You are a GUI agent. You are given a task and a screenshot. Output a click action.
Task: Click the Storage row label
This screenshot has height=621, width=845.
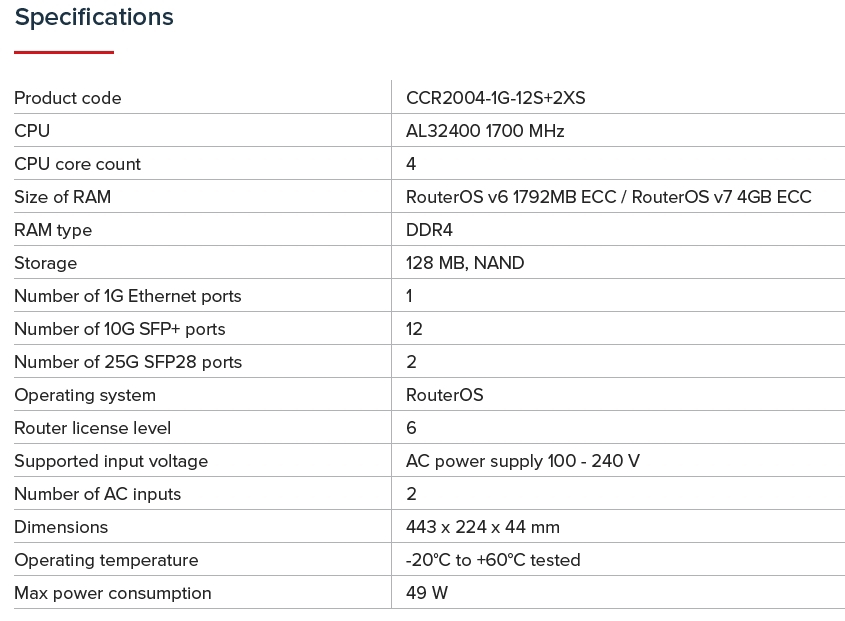45,263
